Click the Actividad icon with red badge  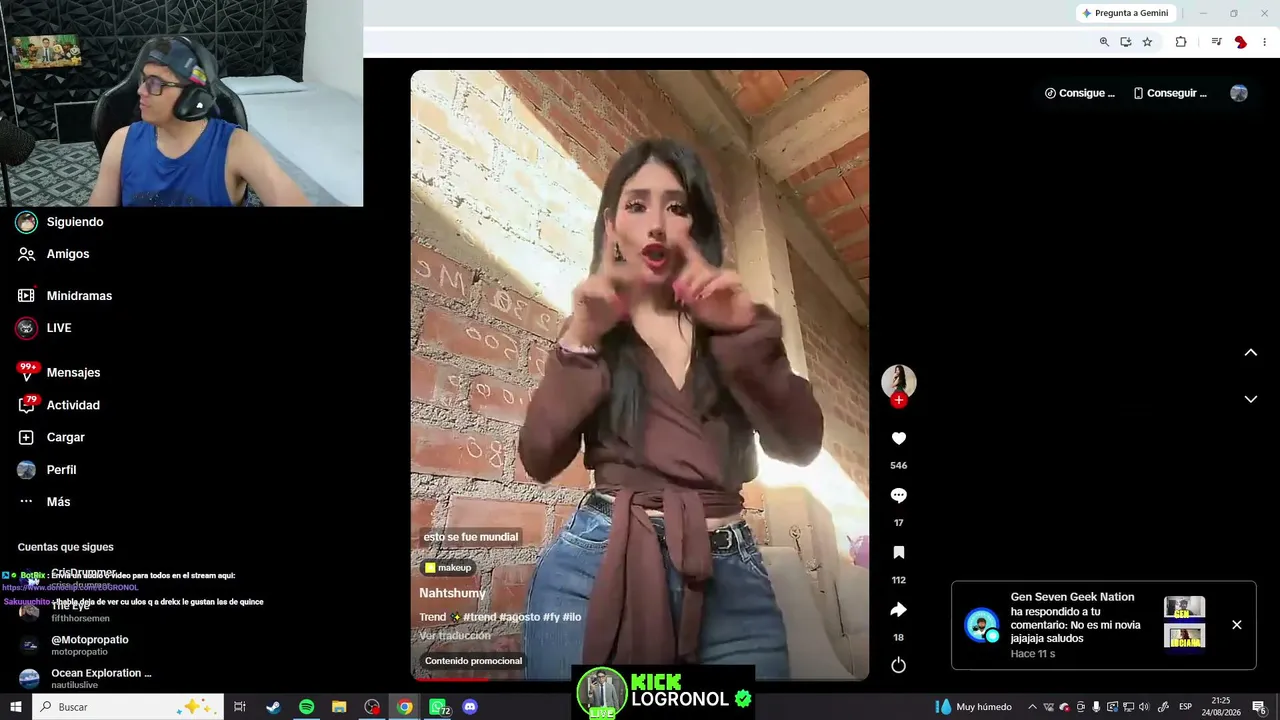27,405
